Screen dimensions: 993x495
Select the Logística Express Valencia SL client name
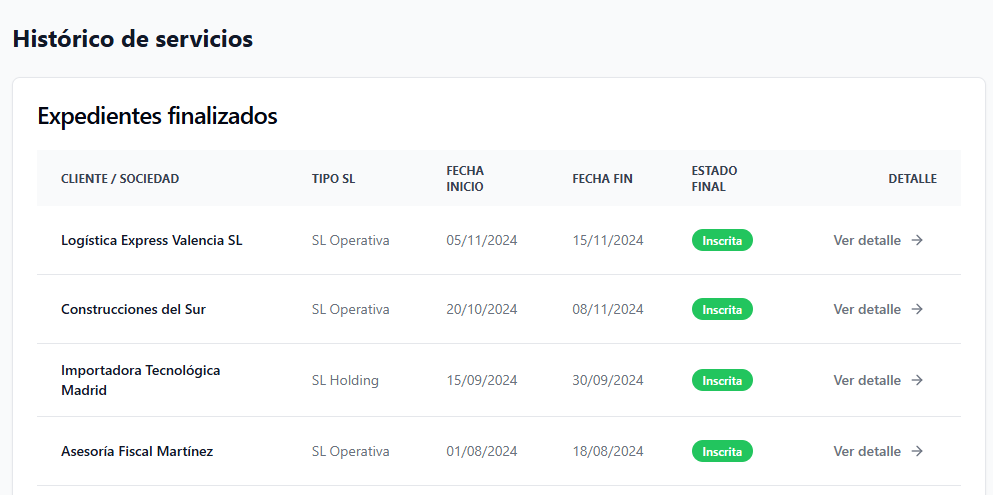(x=151, y=240)
